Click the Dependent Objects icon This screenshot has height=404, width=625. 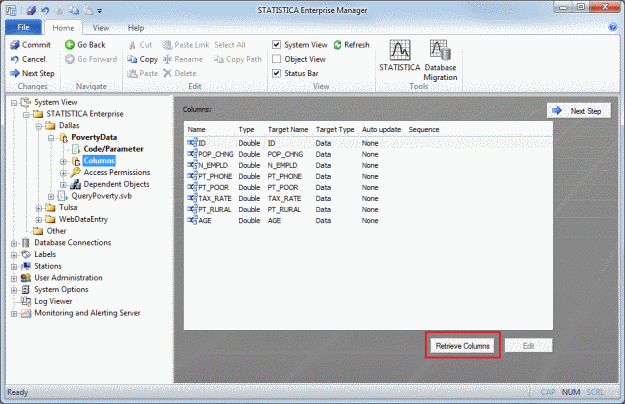click(x=75, y=184)
